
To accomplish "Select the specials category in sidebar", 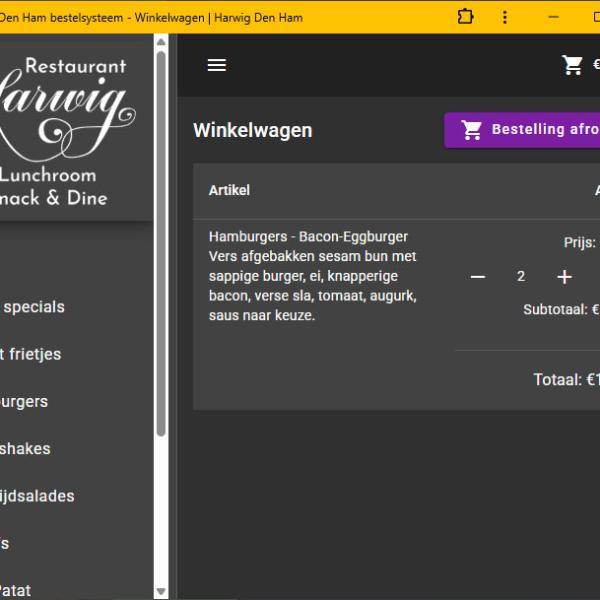I will (34, 307).
